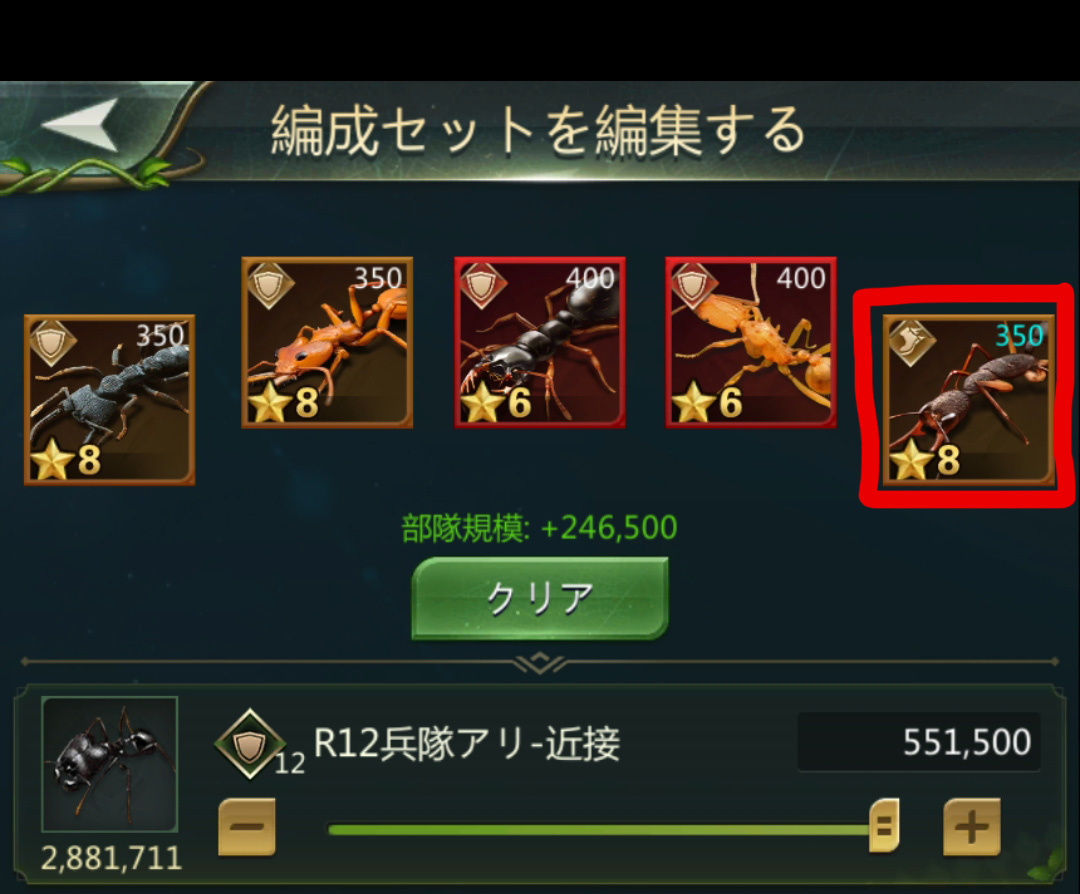Tap shield badge on orange ant card
The image size is (1080, 894).
269,284
